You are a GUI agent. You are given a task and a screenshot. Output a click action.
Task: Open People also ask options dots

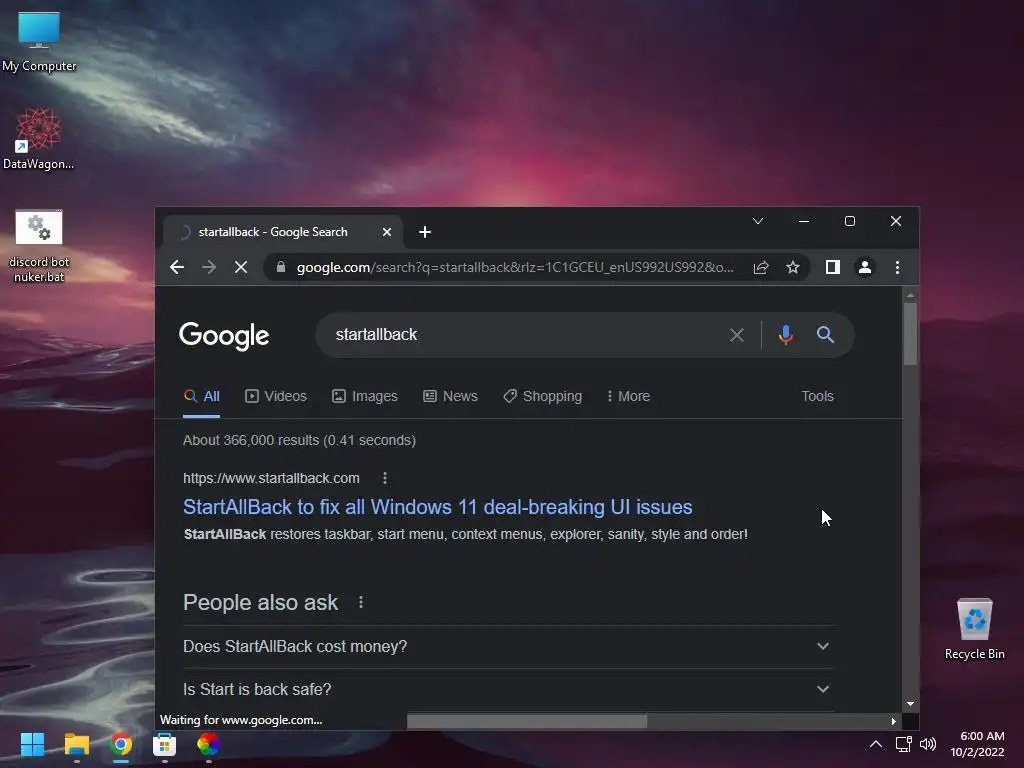point(360,602)
